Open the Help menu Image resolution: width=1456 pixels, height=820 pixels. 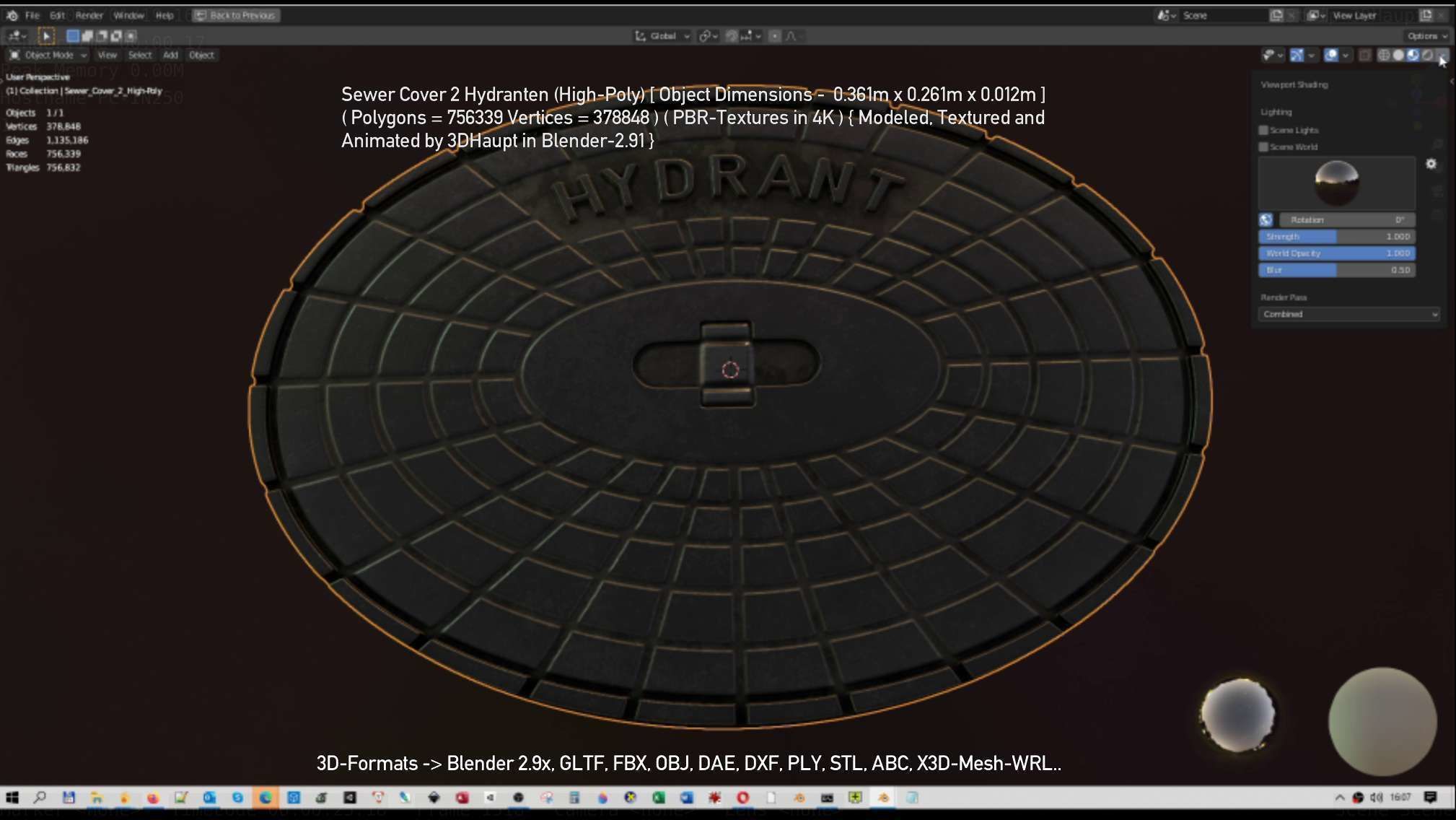coord(165,15)
